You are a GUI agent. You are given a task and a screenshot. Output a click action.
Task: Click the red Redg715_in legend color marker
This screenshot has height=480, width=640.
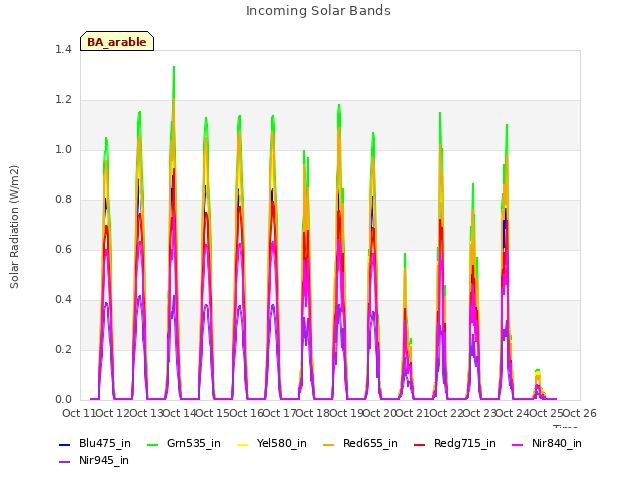coord(419,444)
